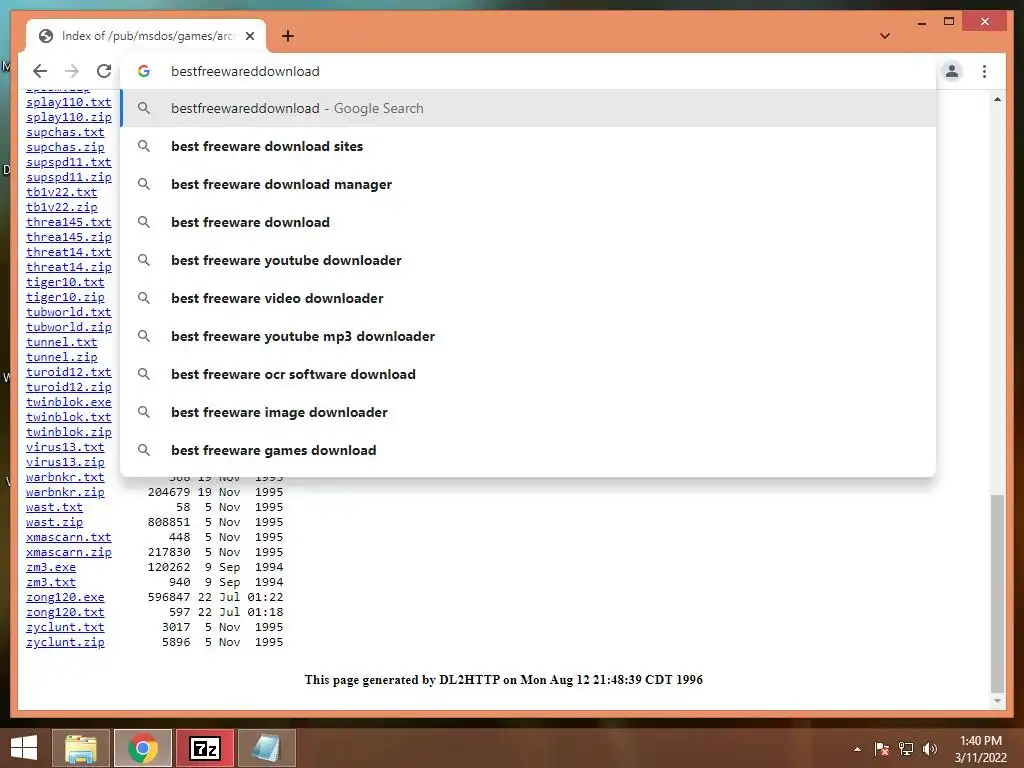Viewport: 1024px width, 768px height.
Task: Reload the page with the refresh icon
Action: [104, 71]
